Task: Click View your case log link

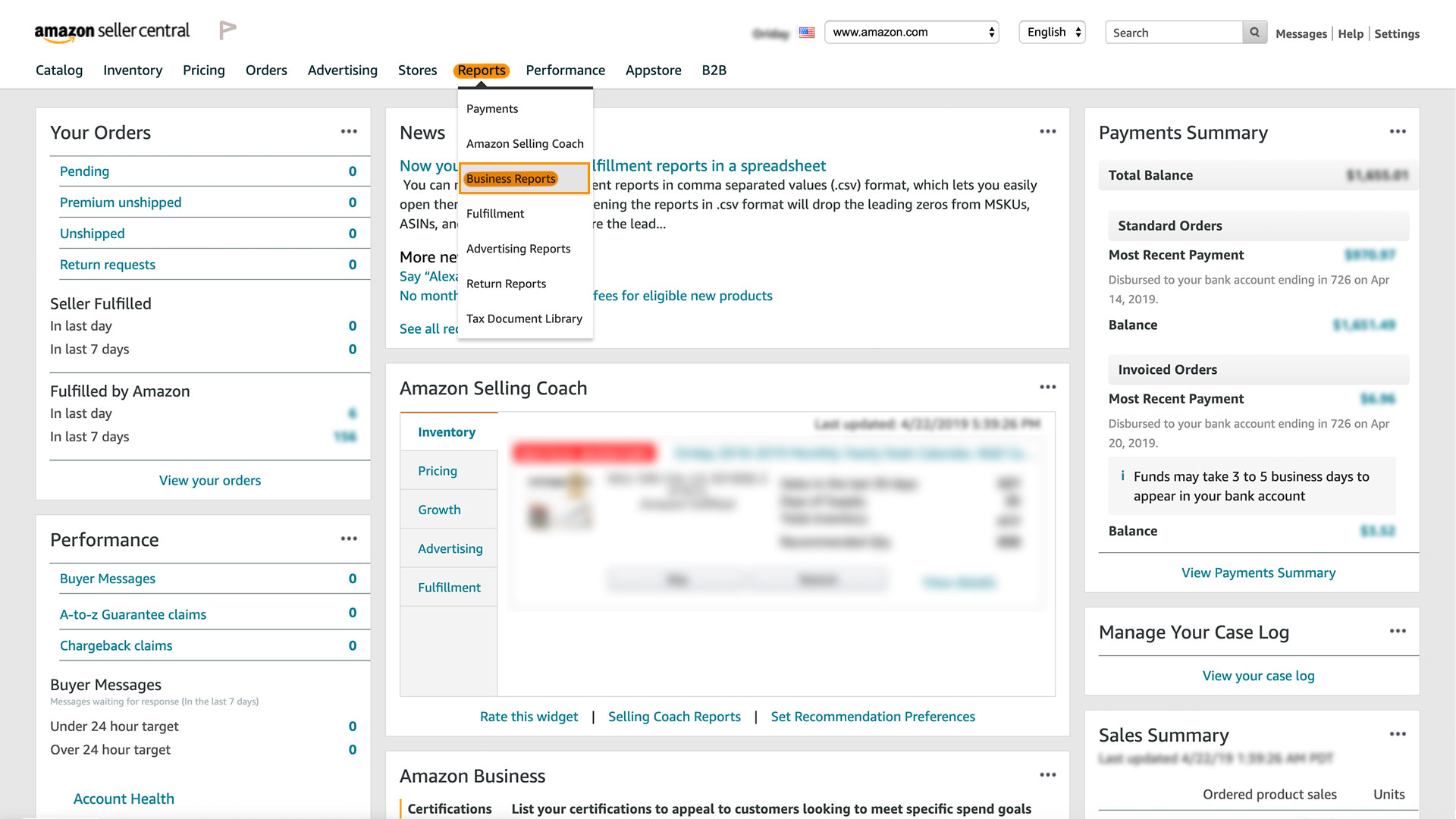Action: coord(1258,676)
